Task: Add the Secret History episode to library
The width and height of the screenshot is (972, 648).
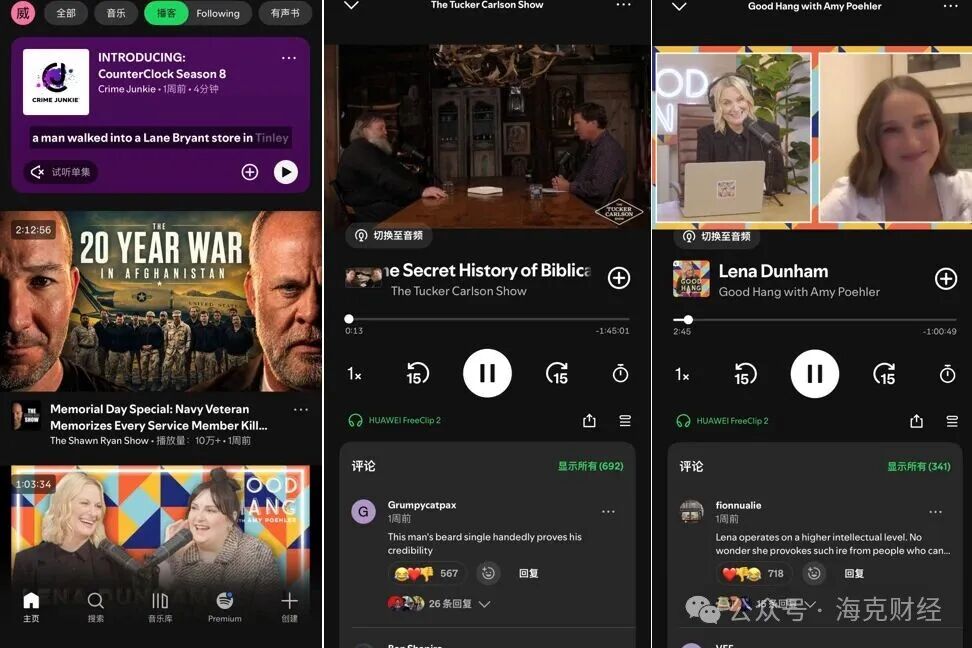Action: pos(619,278)
